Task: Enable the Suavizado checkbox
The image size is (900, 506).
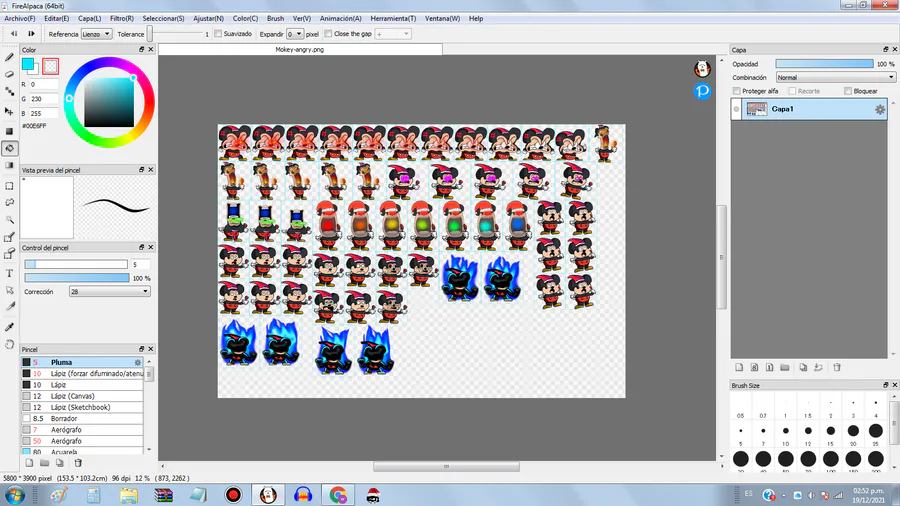Action: pyautogui.click(x=218, y=34)
